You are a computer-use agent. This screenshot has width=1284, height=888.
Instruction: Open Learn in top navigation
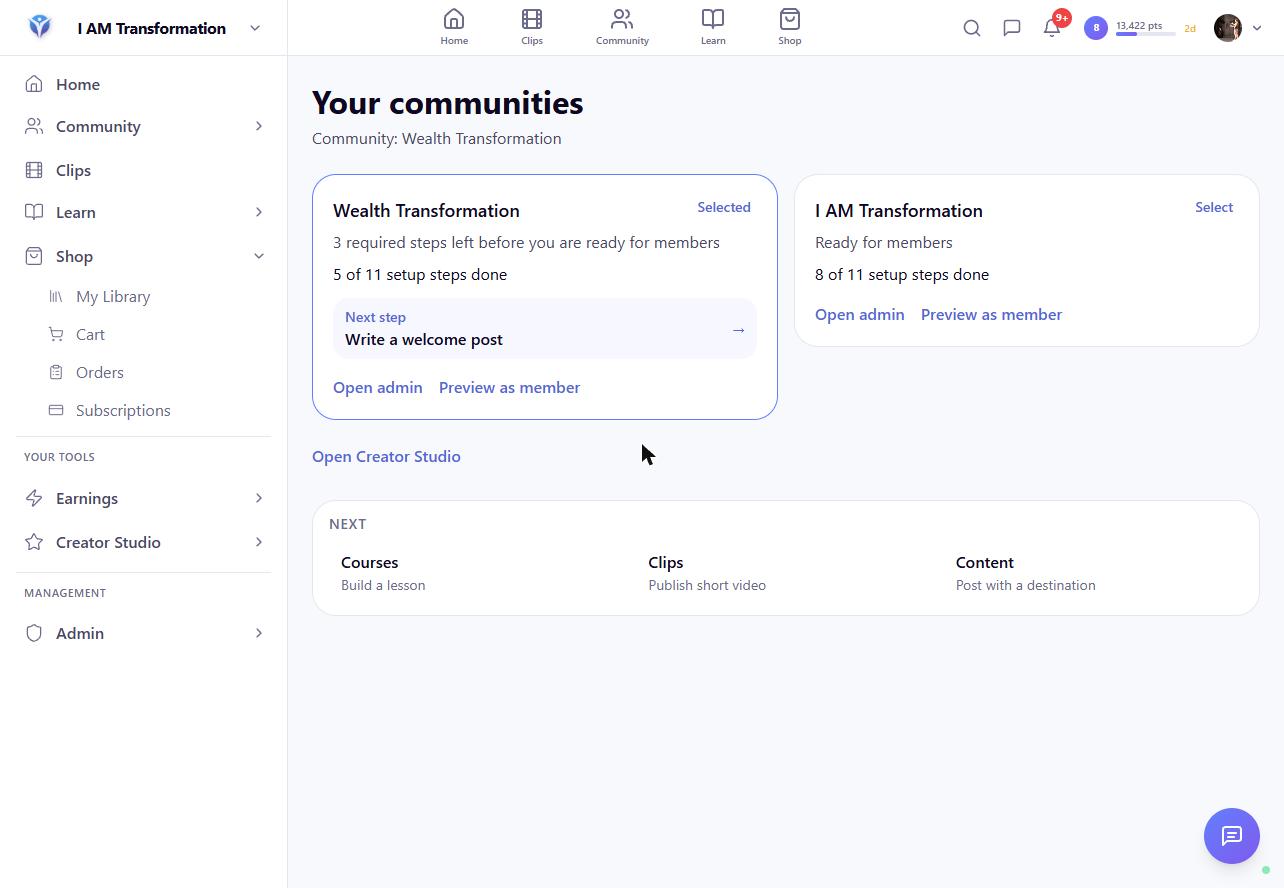713,27
